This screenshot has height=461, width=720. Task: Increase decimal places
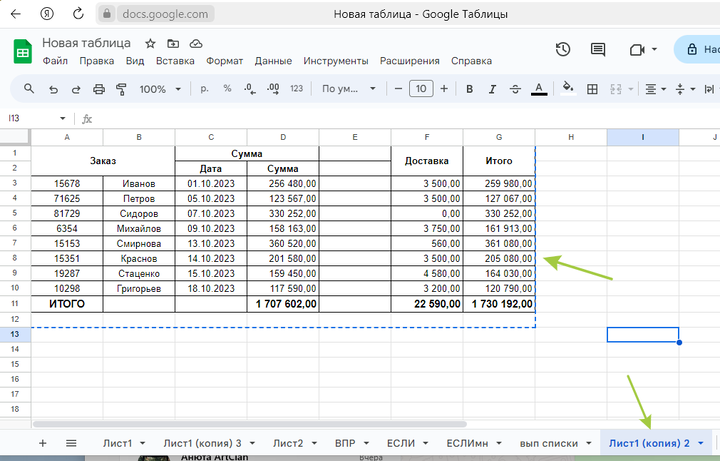(x=273, y=89)
